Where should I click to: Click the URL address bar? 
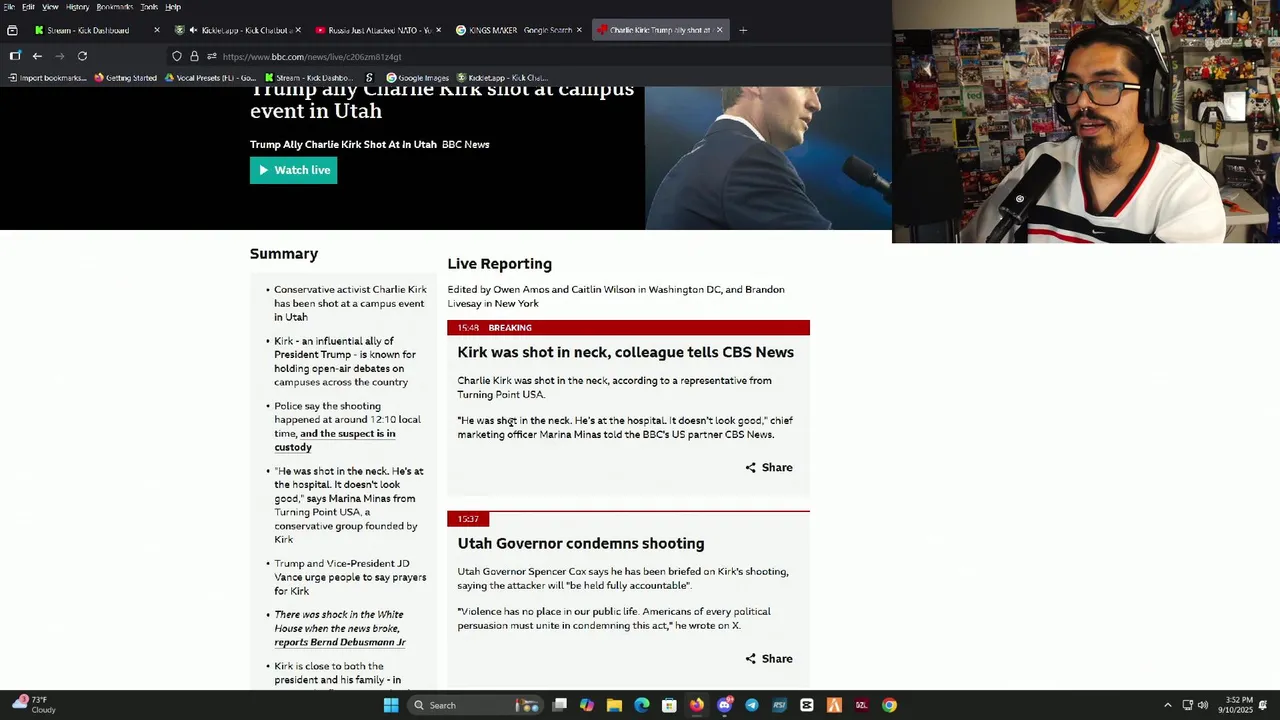coord(520,56)
